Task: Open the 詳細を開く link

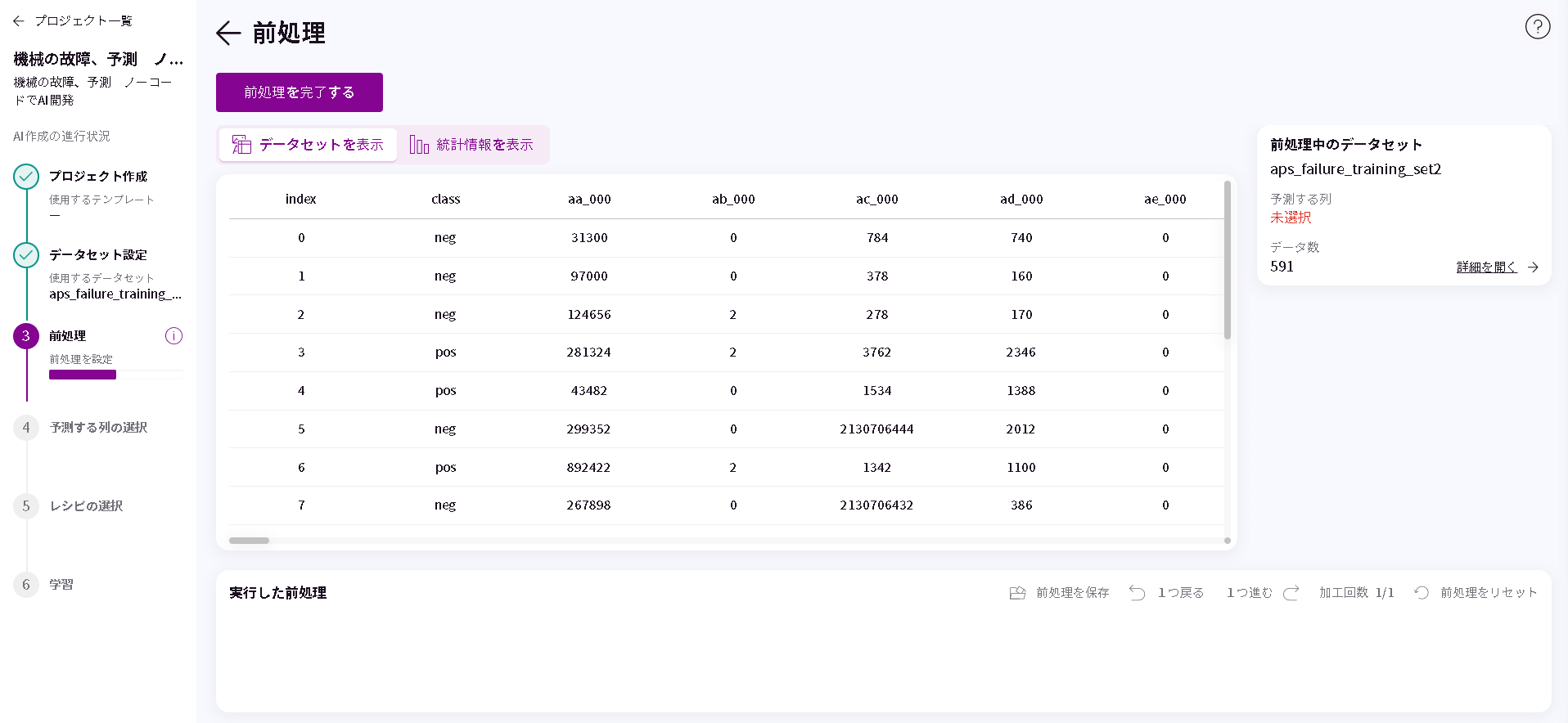Action: click(1486, 267)
